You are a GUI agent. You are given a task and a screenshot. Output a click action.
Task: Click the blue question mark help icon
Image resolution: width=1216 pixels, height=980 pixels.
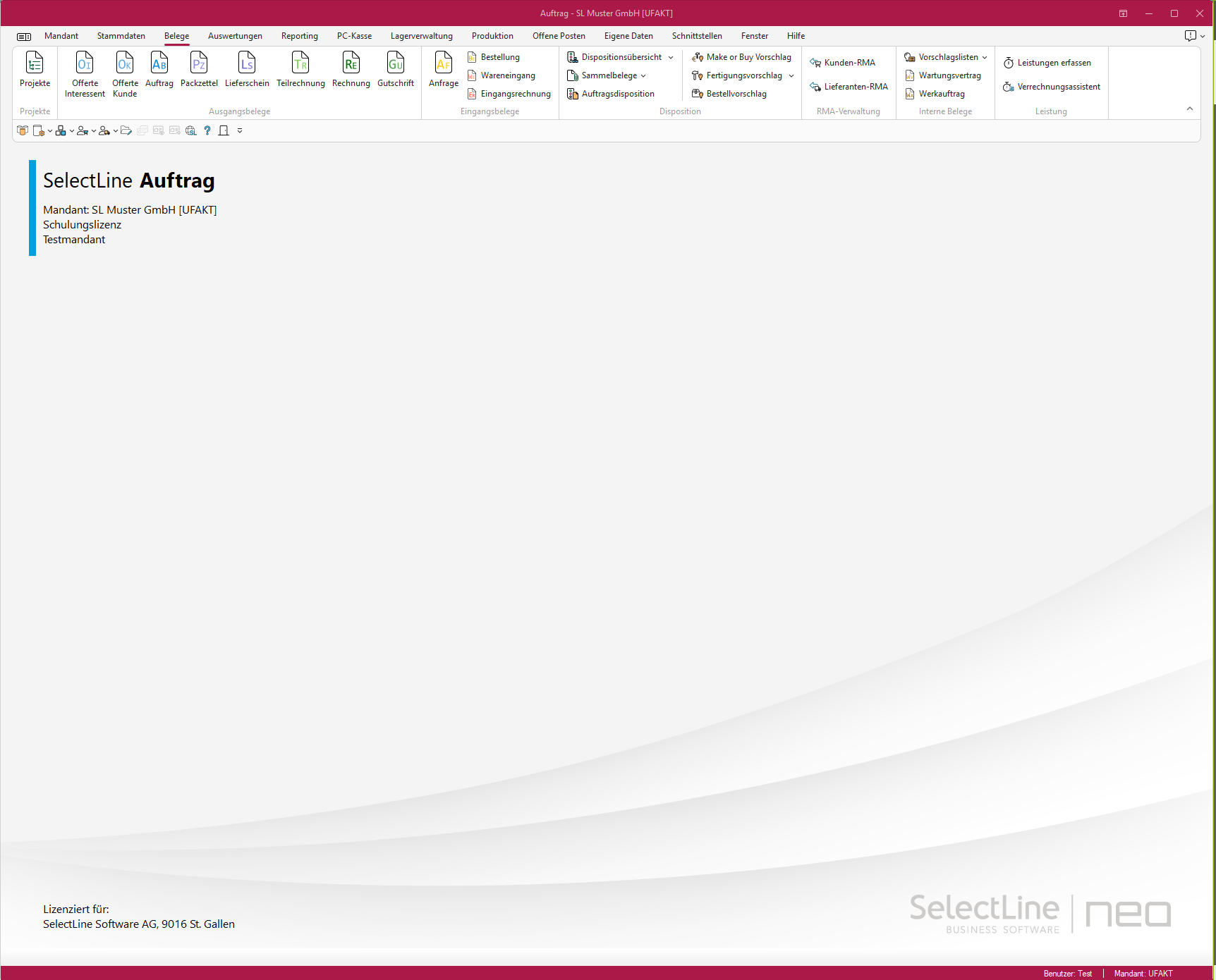(x=207, y=130)
